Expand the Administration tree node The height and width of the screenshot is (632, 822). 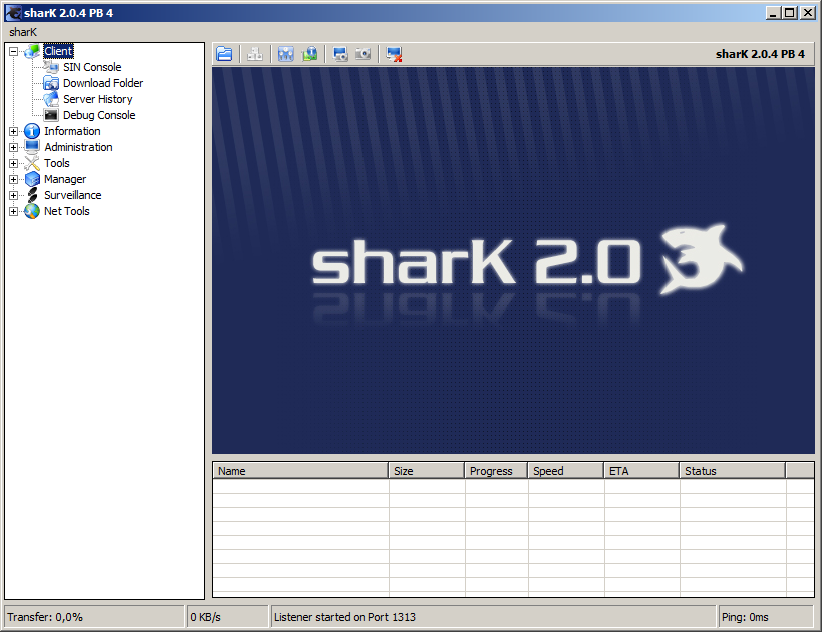click(x=13, y=147)
